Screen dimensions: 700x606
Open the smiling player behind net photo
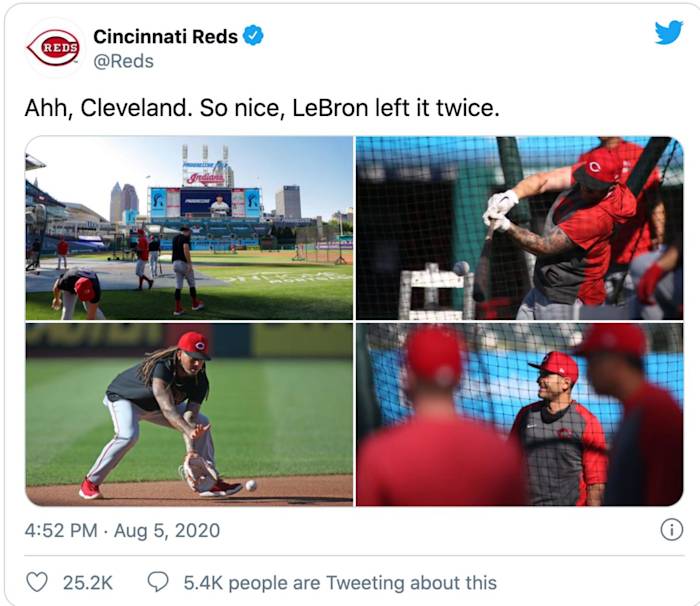[x=519, y=414]
